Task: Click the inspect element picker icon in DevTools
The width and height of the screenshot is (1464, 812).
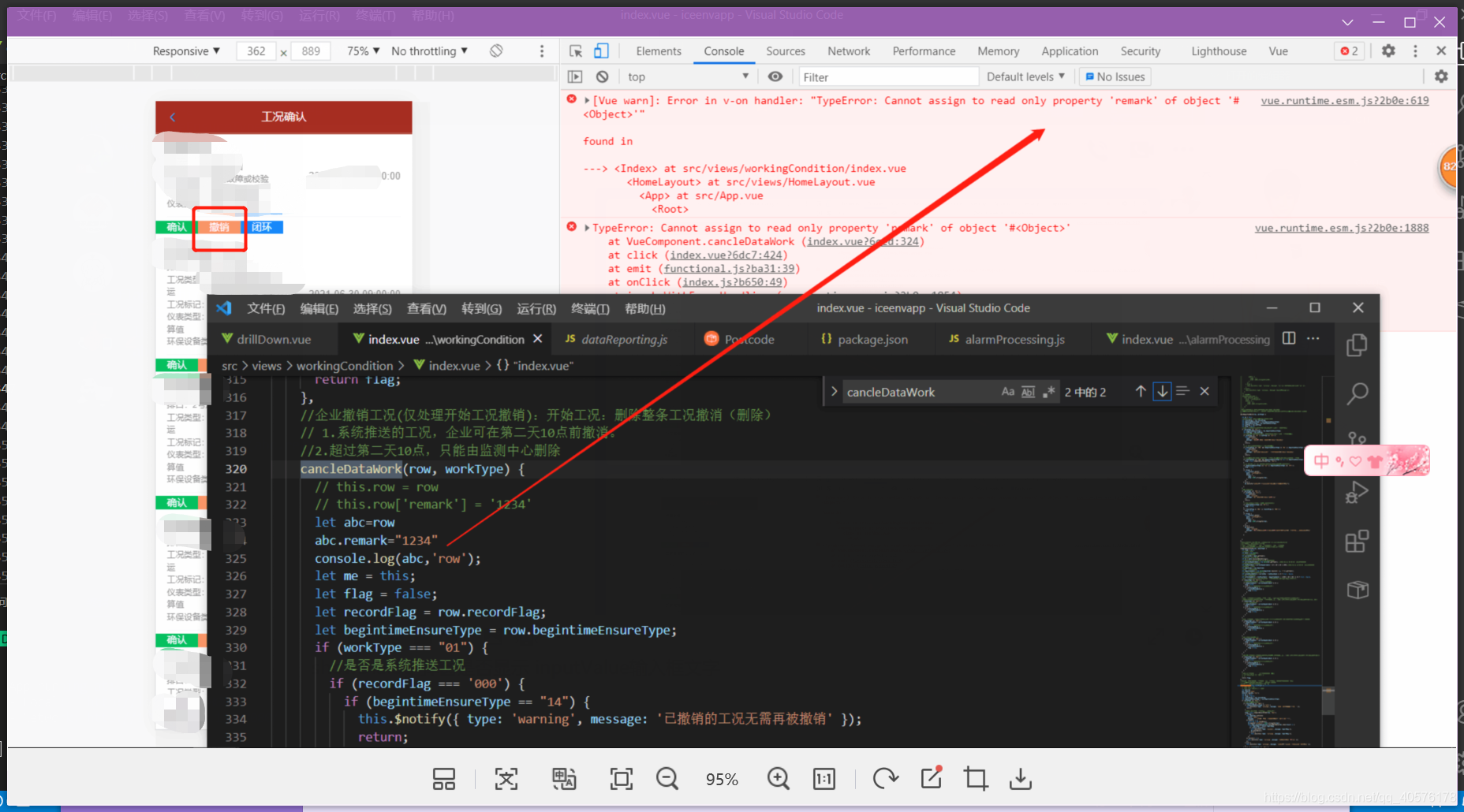Action: [576, 51]
